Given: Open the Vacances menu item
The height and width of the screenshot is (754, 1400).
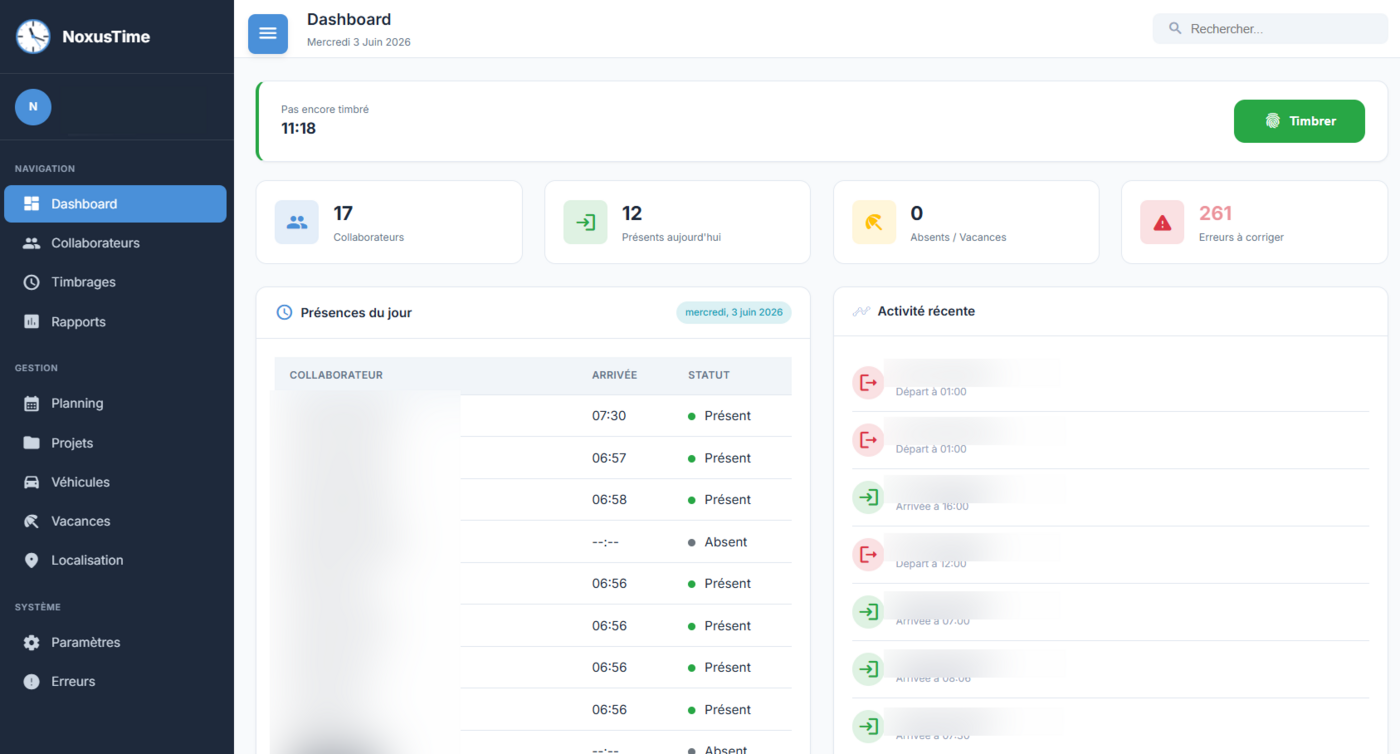Looking at the screenshot, I should coord(115,521).
